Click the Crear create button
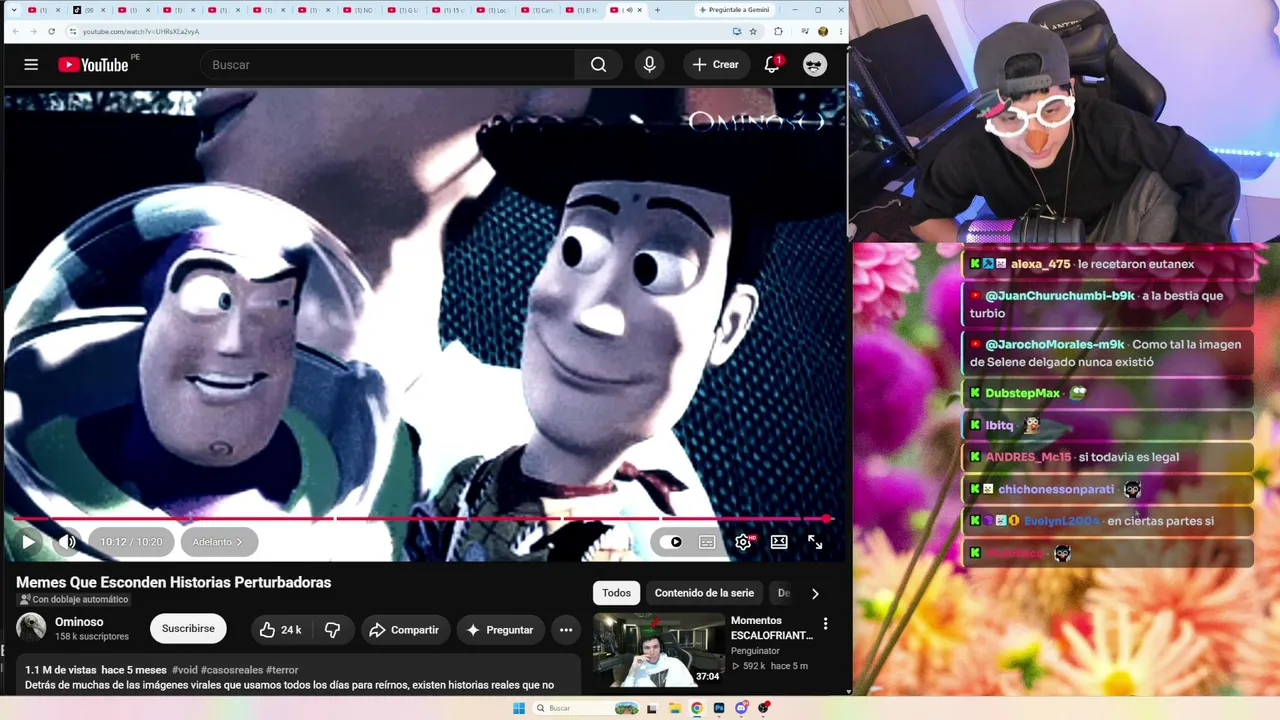1280x720 pixels. coord(716,65)
